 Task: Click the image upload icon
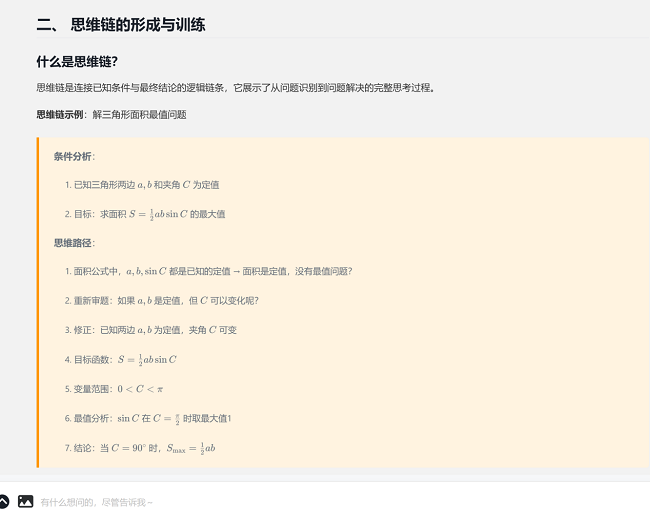click(x=25, y=502)
